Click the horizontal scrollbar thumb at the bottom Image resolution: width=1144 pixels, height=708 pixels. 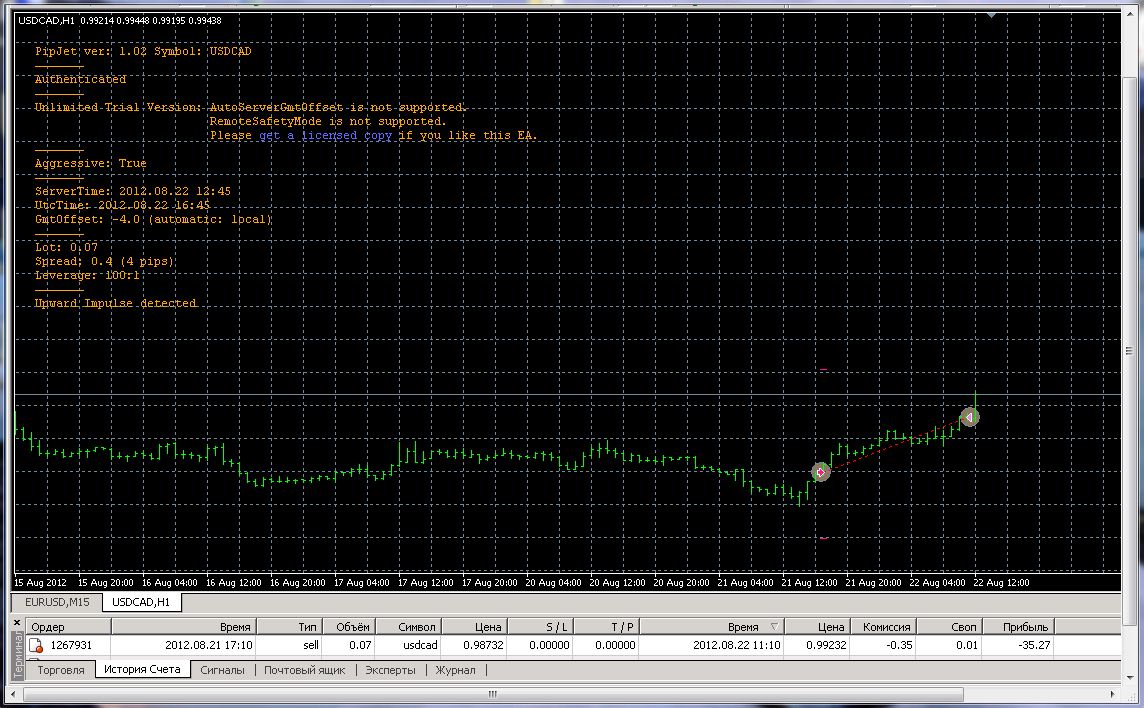(x=493, y=694)
